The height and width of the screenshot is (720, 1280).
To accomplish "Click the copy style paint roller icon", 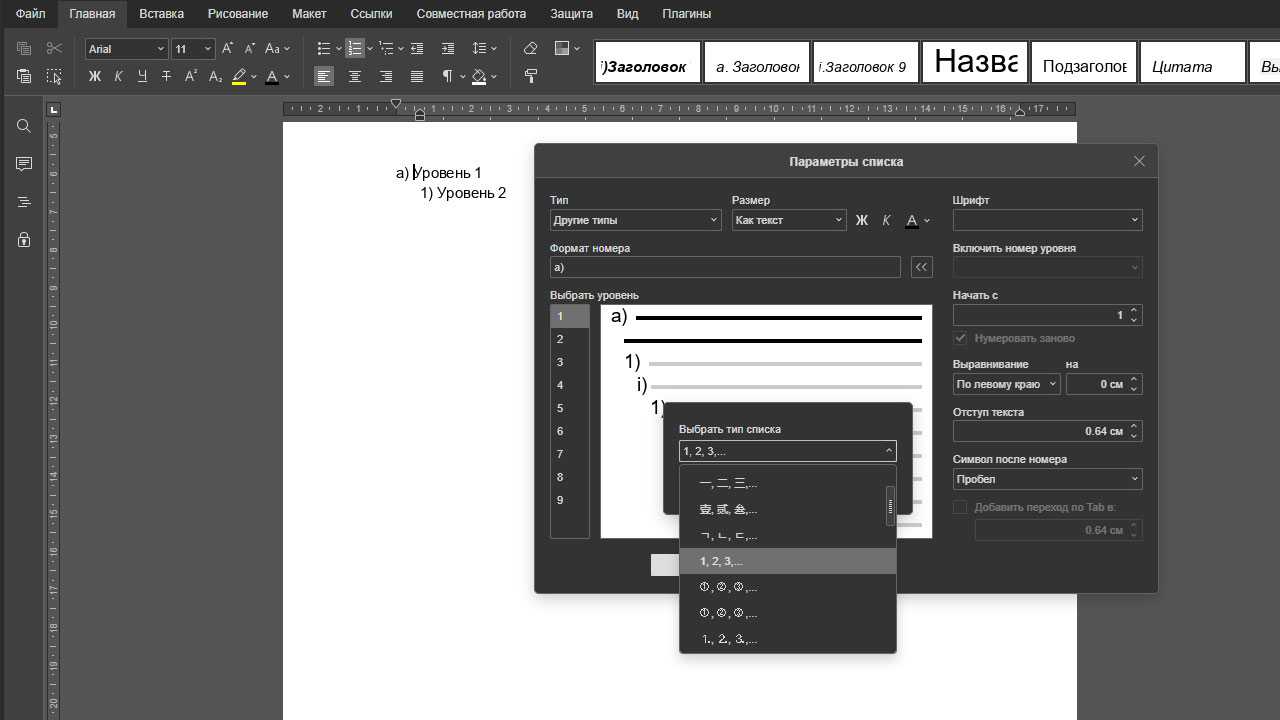I will point(530,76).
